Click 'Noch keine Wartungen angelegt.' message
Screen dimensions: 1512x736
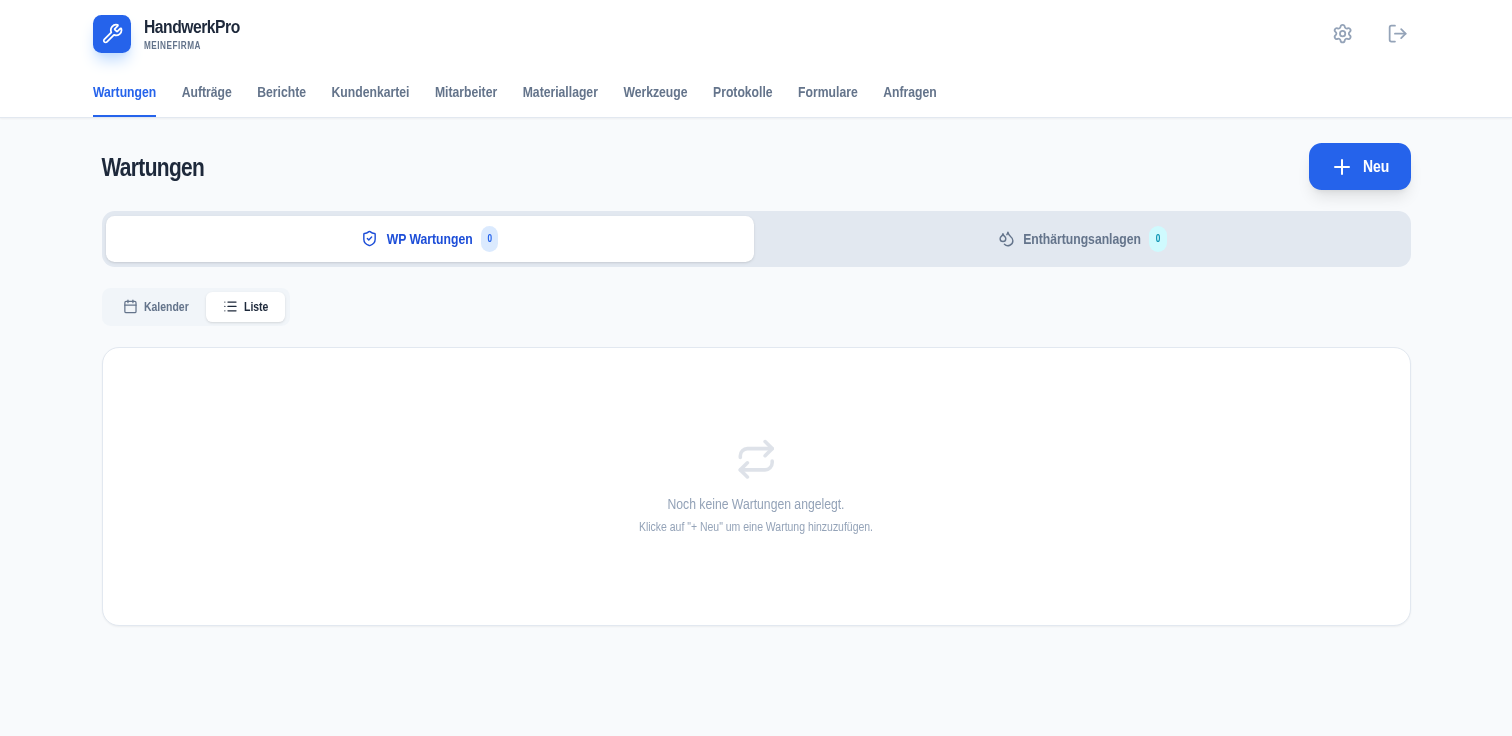[756, 504]
